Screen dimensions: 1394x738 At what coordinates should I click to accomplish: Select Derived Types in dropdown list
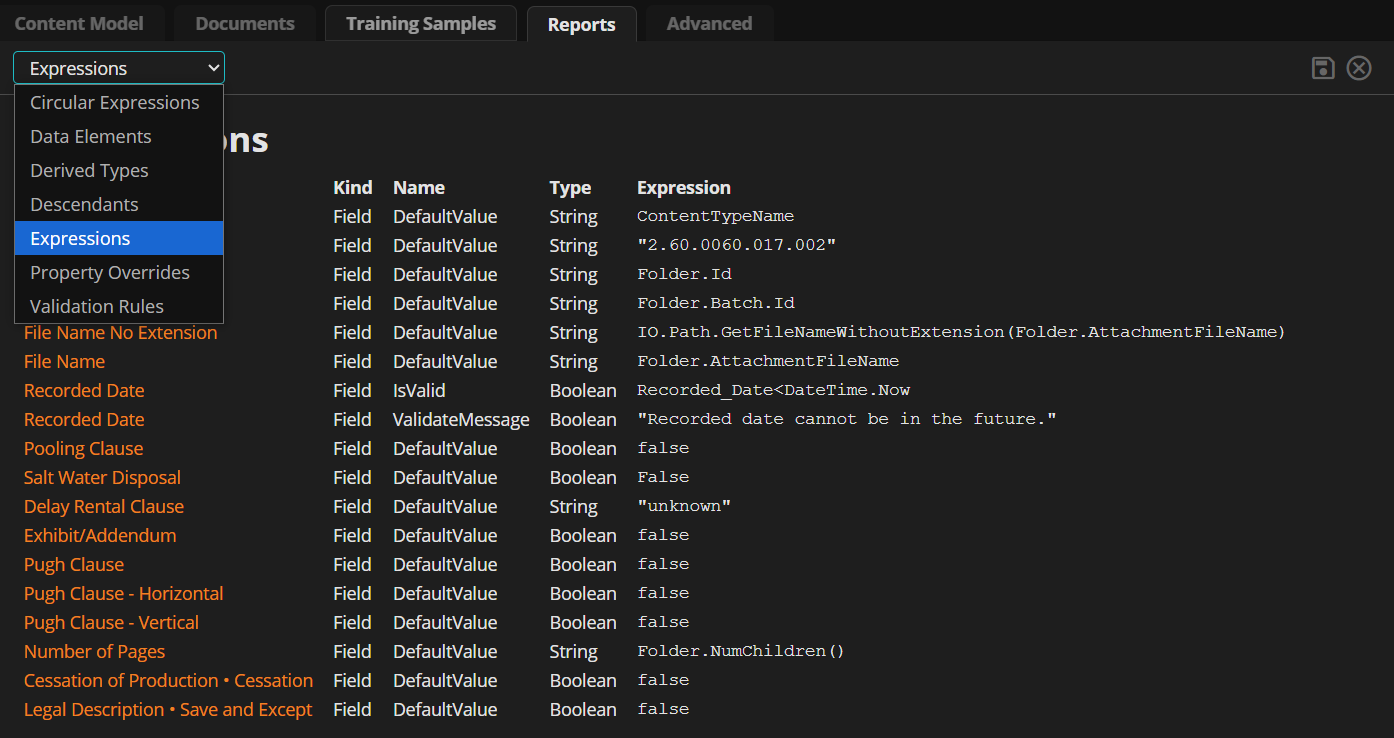[89, 171]
